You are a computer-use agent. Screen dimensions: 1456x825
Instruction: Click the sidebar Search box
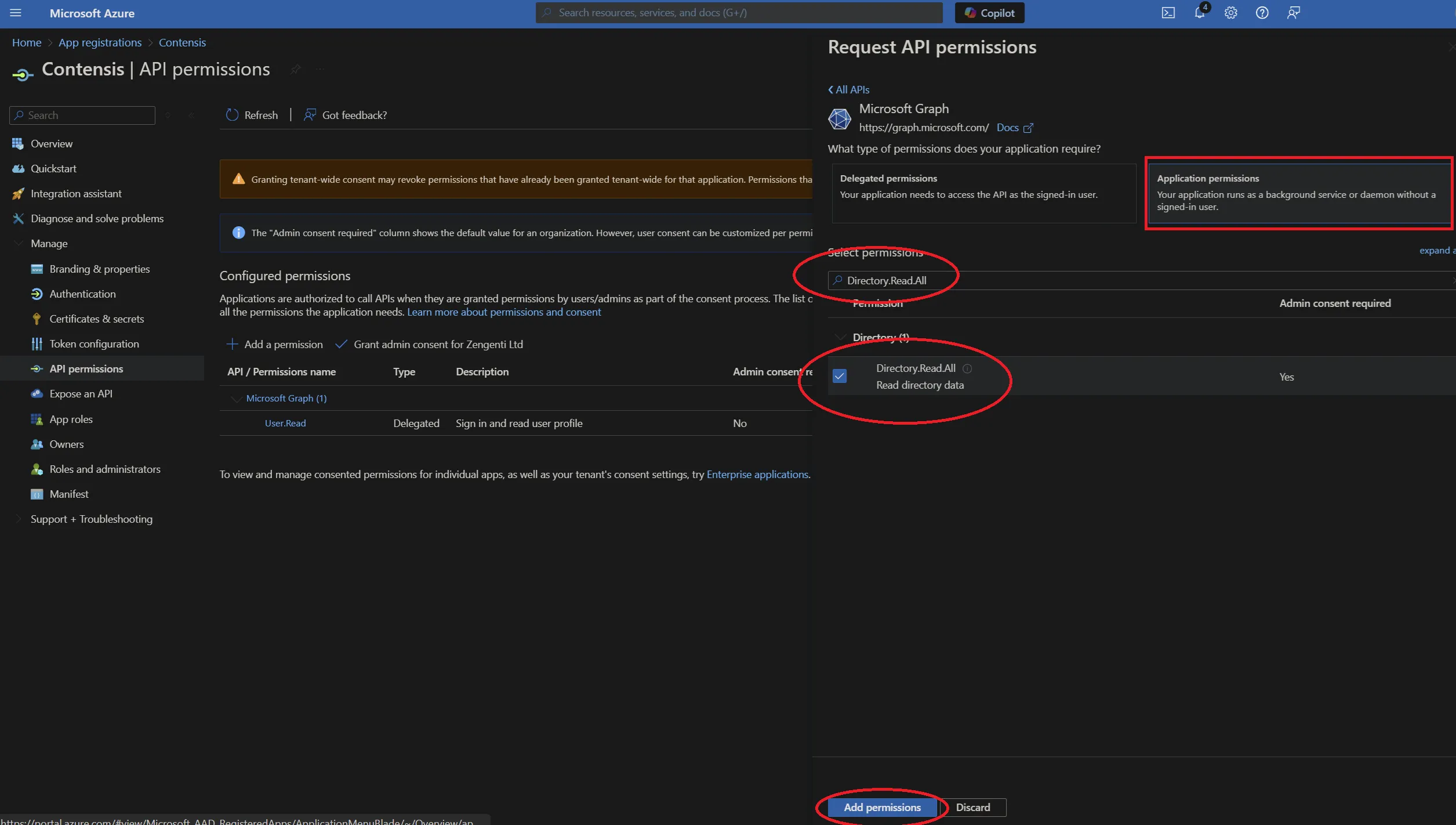tap(82, 115)
